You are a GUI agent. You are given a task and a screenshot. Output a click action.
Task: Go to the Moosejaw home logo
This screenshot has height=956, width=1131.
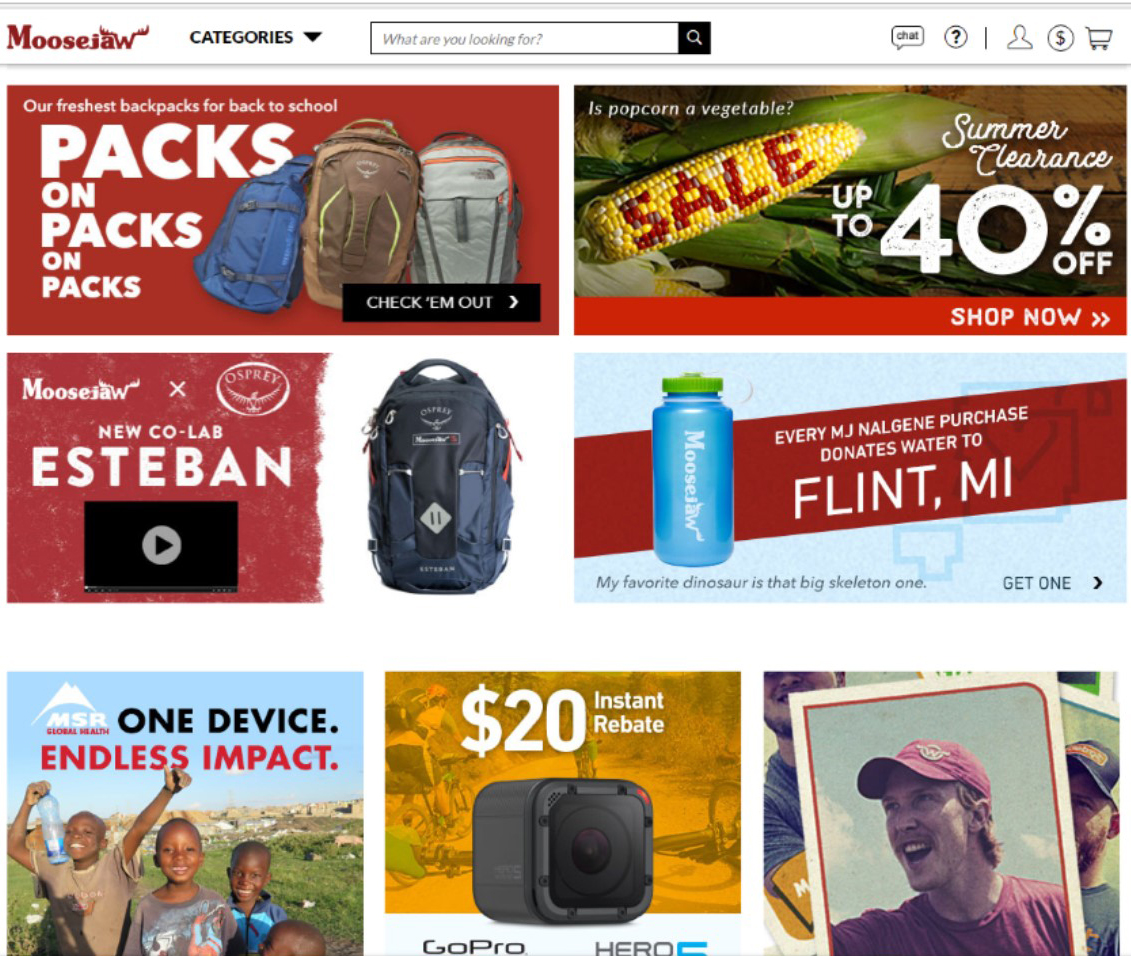pyautogui.click(x=77, y=38)
